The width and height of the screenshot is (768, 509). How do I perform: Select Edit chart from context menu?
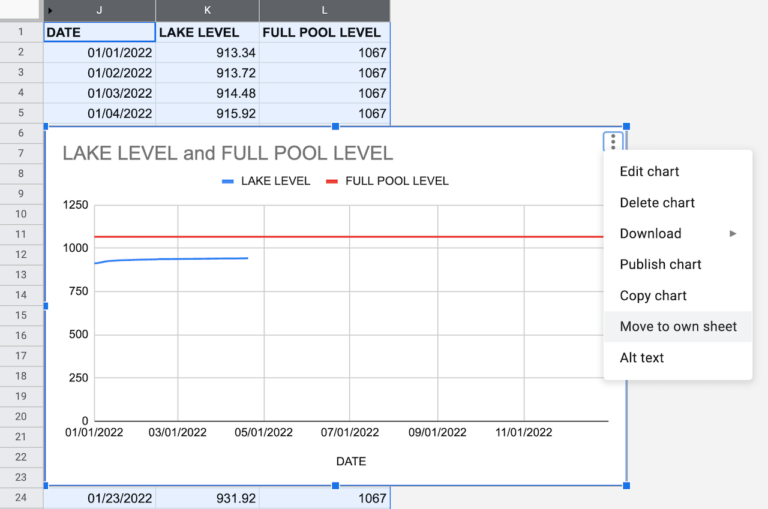(649, 172)
